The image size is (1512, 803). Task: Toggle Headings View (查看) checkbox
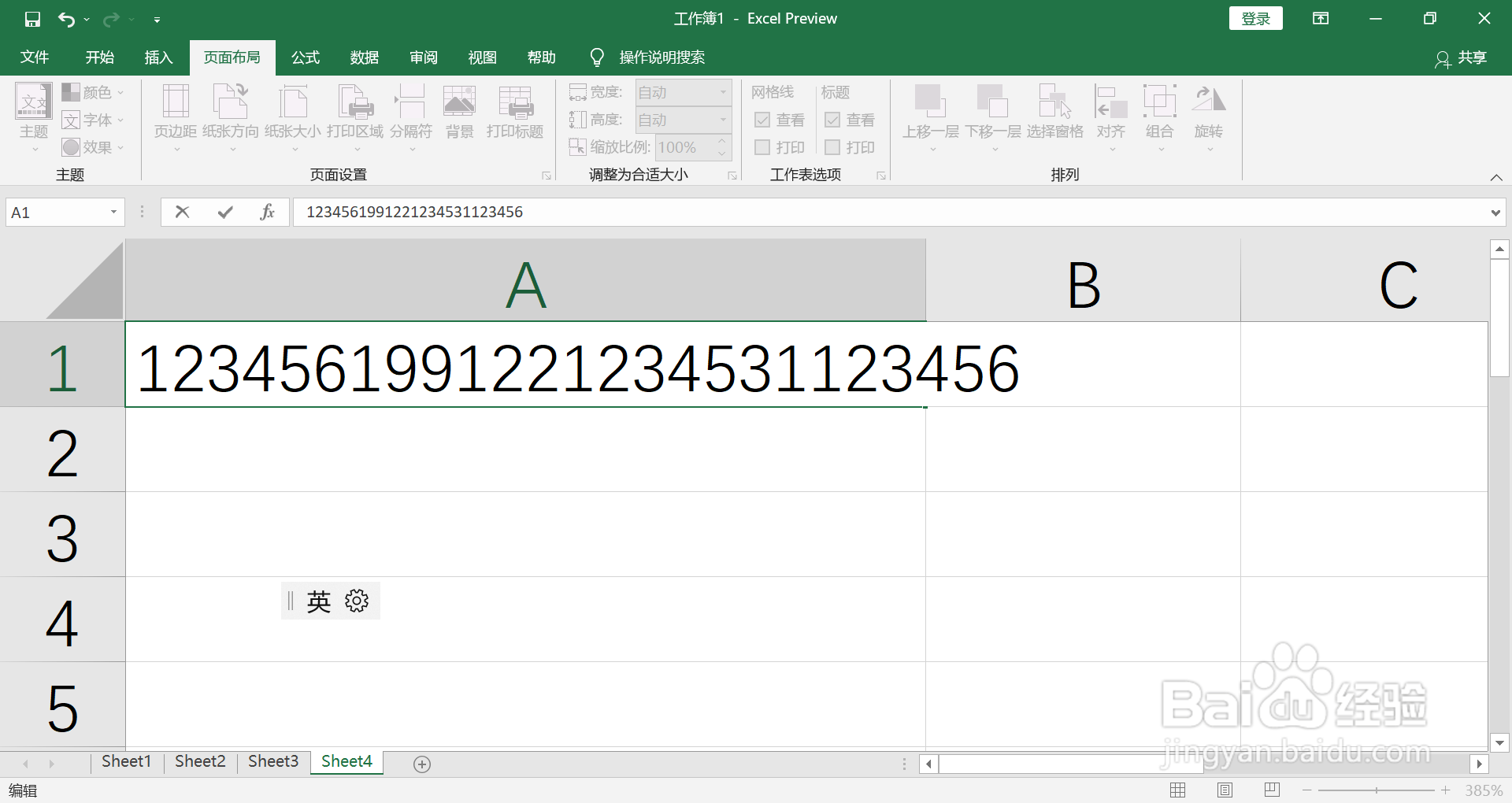click(x=832, y=120)
